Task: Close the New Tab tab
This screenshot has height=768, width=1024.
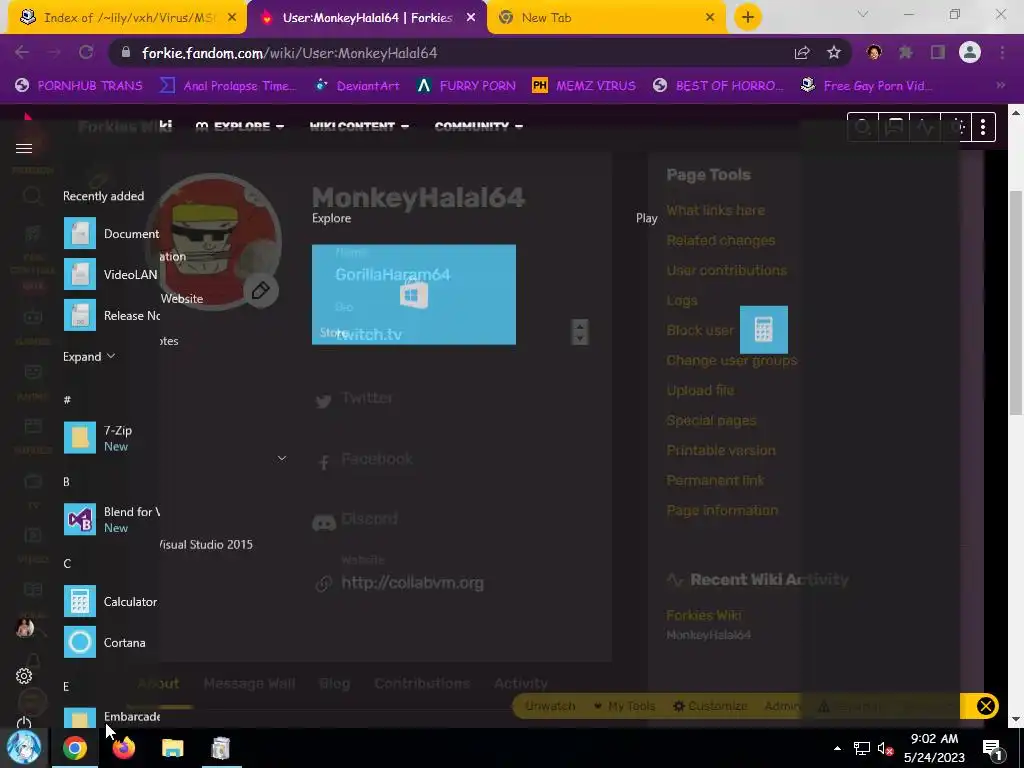Action: 710,18
